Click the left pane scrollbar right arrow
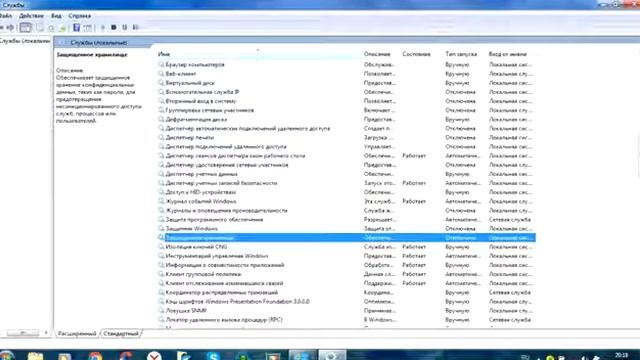Viewport: 640px width, 360px height. pyautogui.click(x=46, y=333)
